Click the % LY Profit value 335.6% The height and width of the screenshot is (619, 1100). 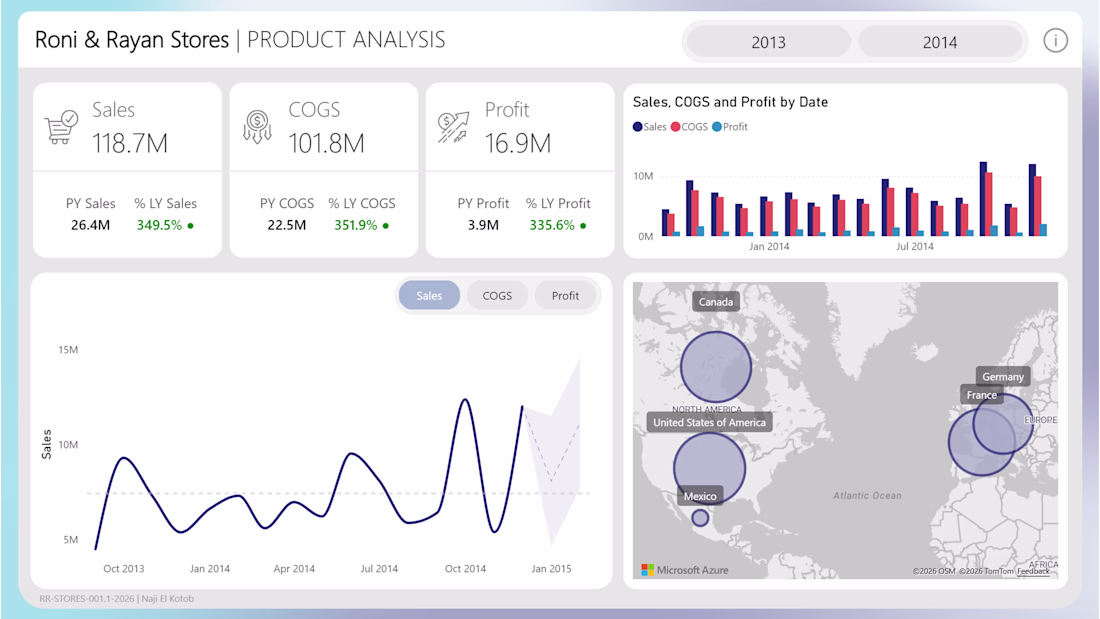click(x=552, y=225)
